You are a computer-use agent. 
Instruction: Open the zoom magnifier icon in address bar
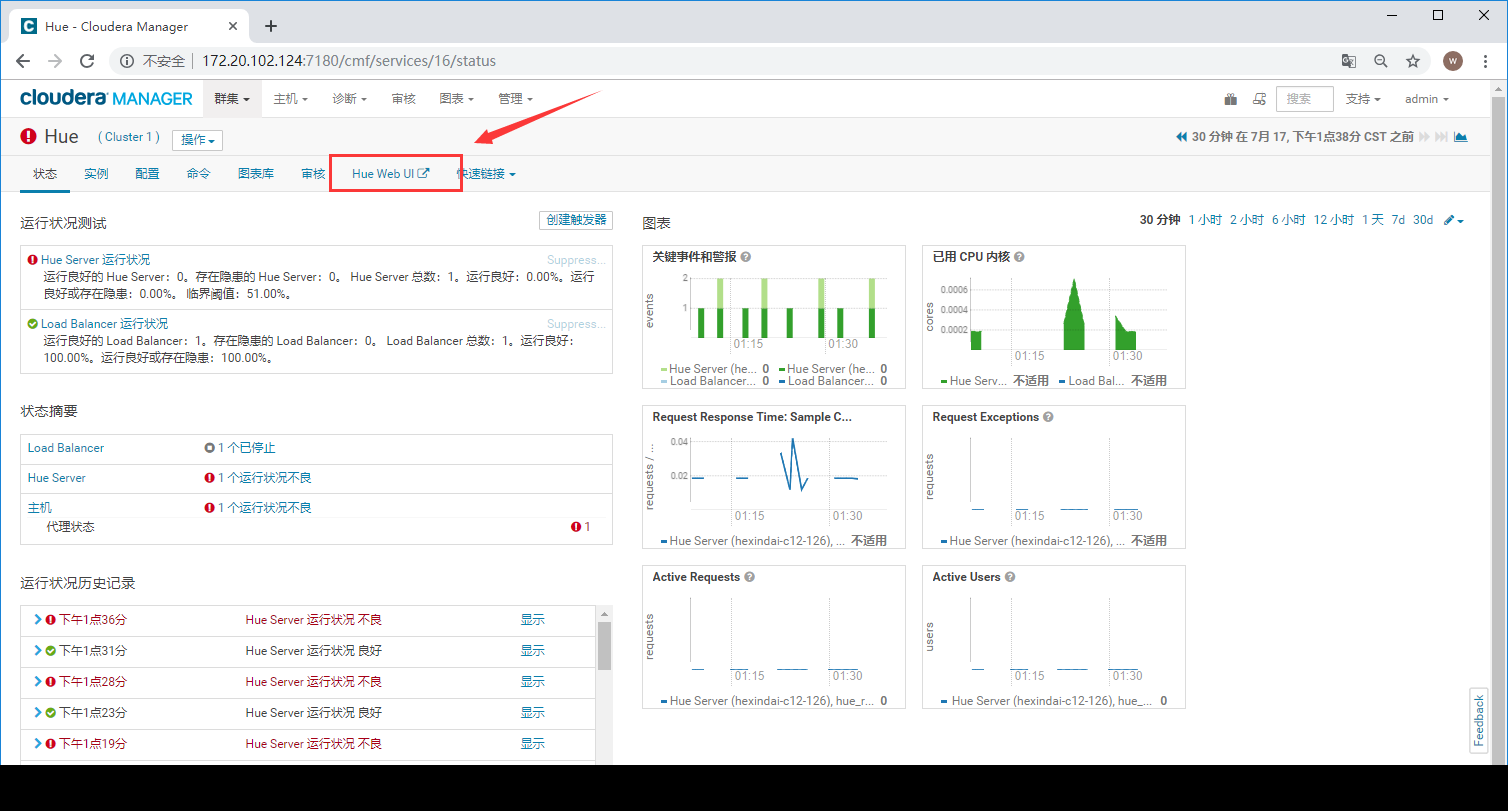tap(1381, 61)
